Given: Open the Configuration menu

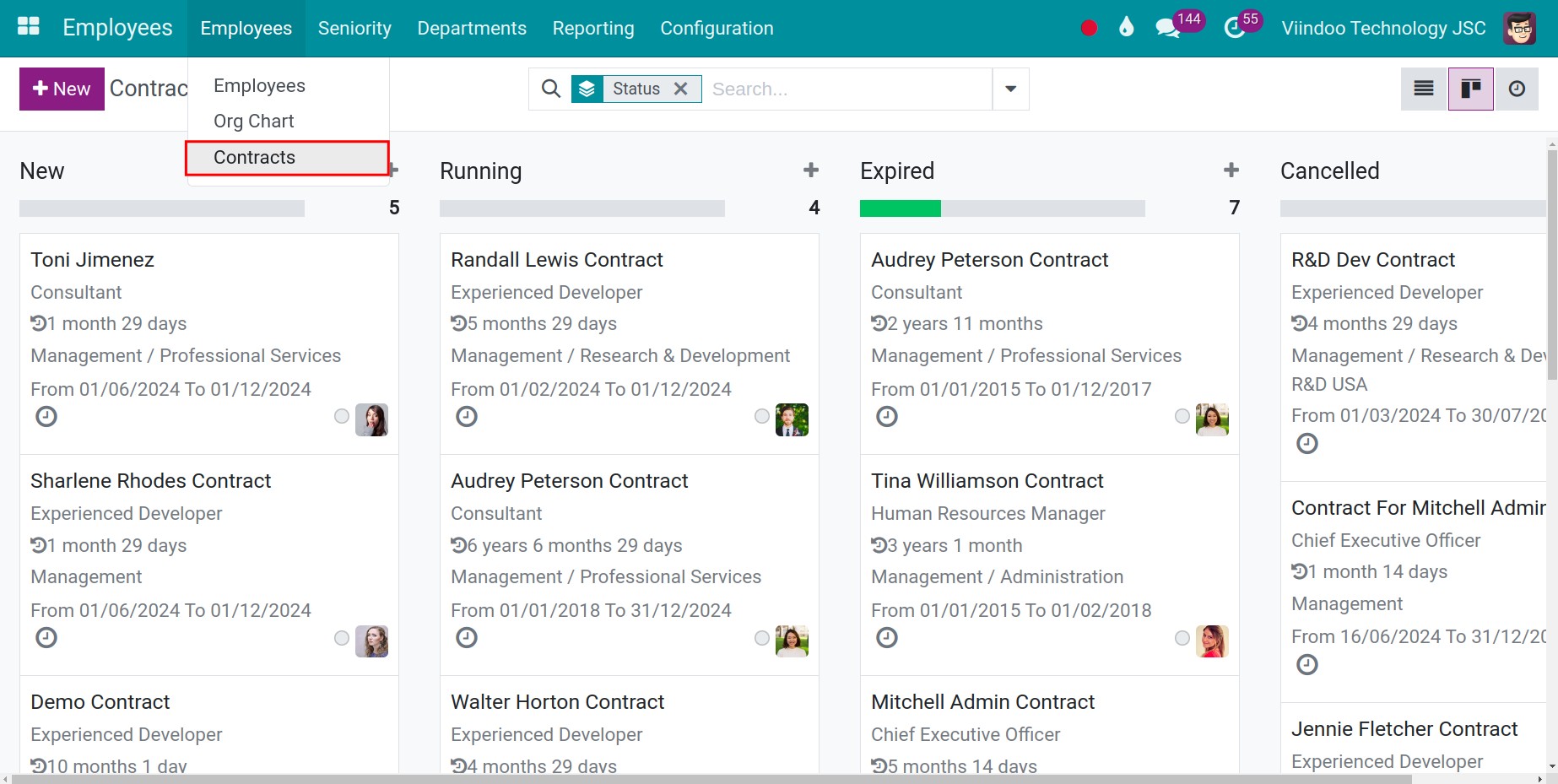Looking at the screenshot, I should coord(717,28).
